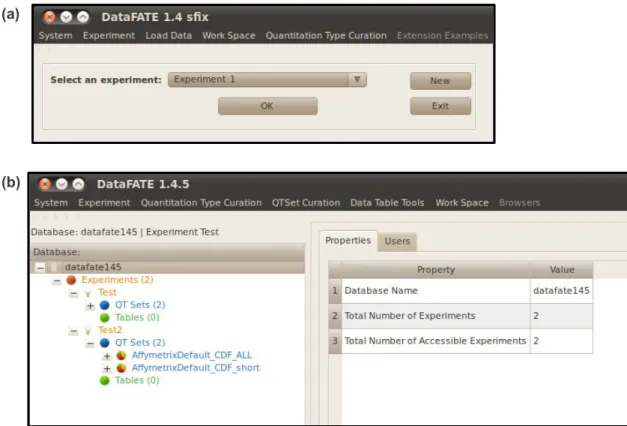Select the Test2 experiment label
Screen dimensions: 627x426
110,330
